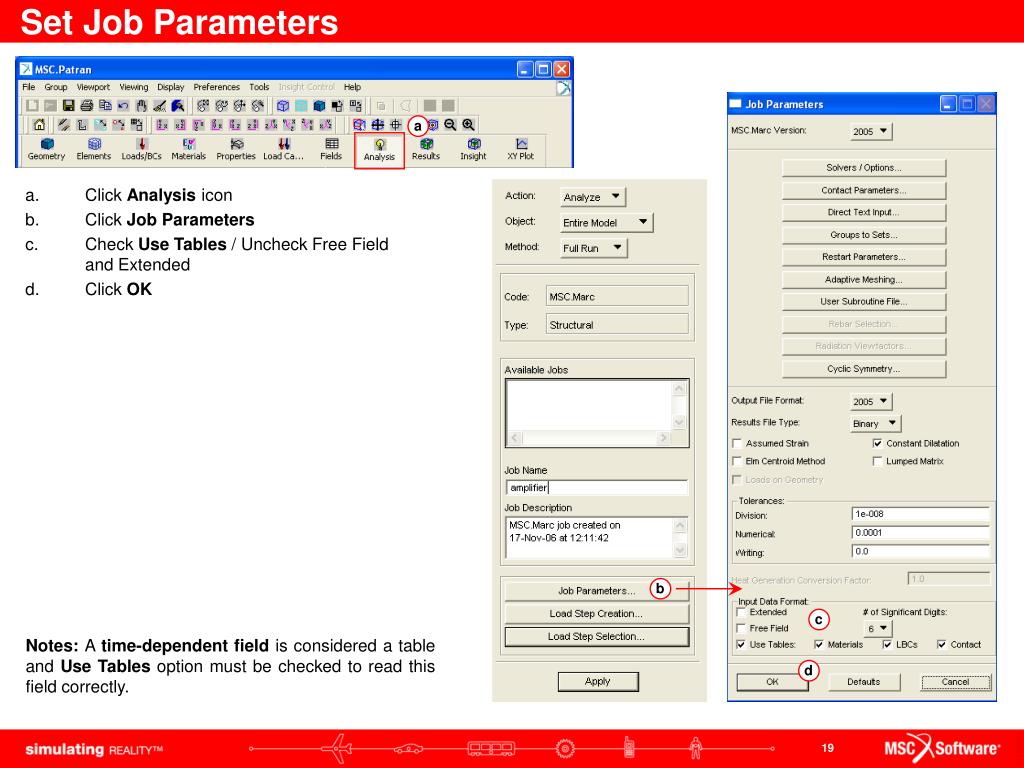
Task: Toggle the Free Field checkbox
Action: (741, 628)
